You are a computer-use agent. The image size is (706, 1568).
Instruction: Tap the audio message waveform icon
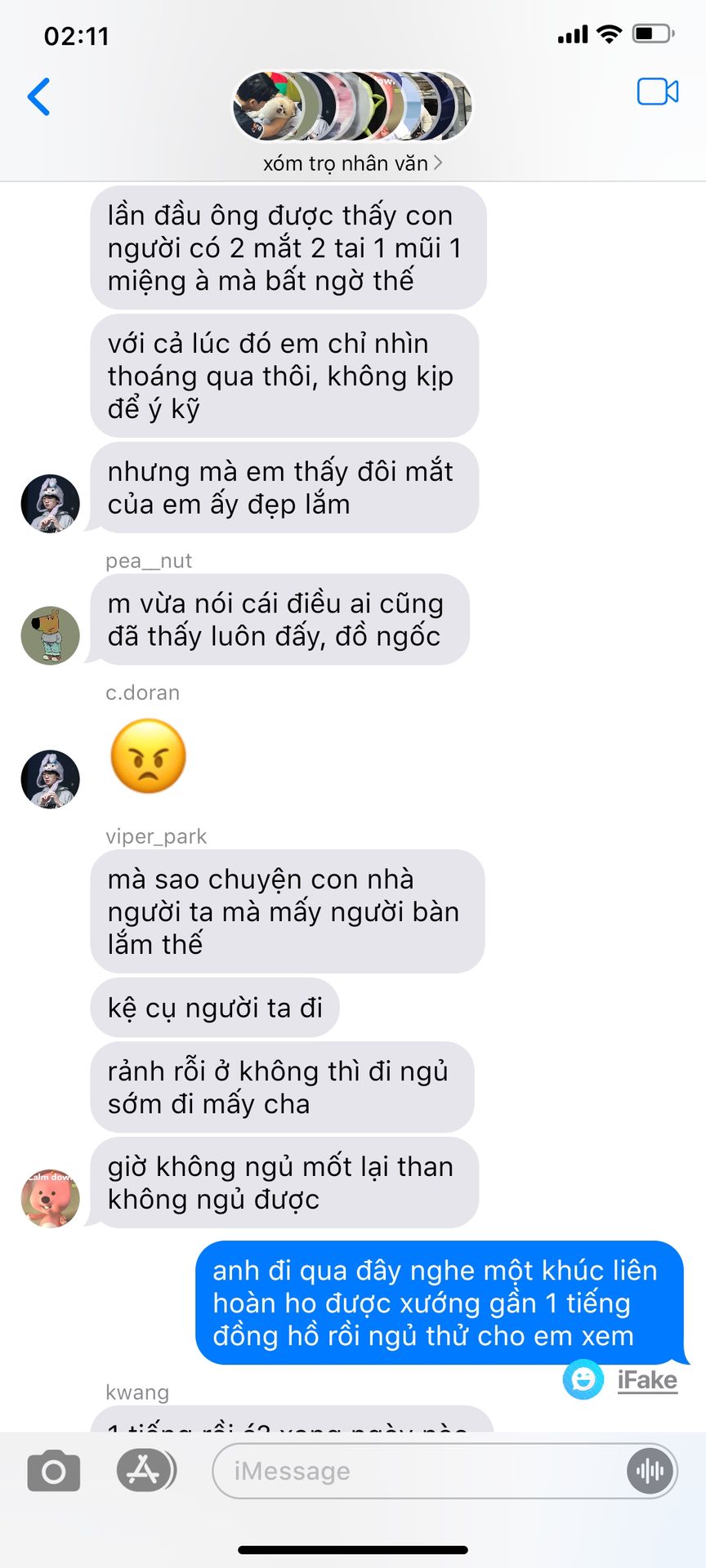click(x=650, y=1471)
